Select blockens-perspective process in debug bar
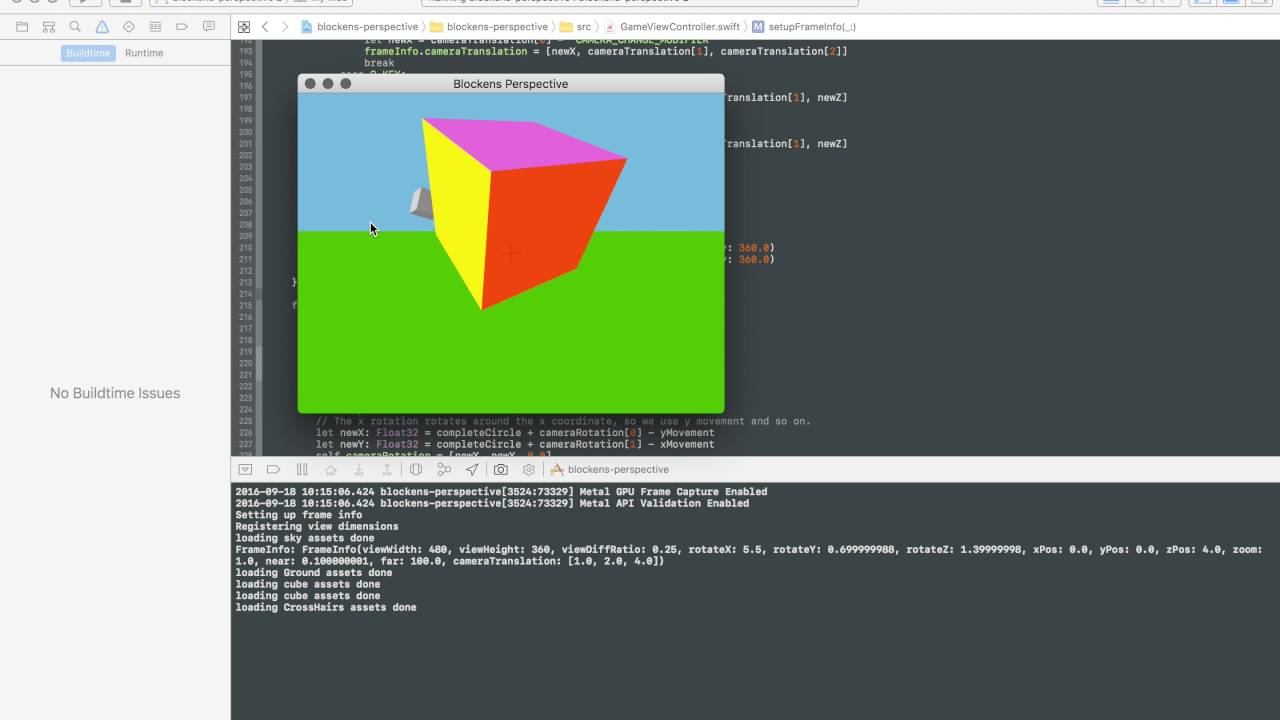The height and width of the screenshot is (720, 1280). [610, 469]
